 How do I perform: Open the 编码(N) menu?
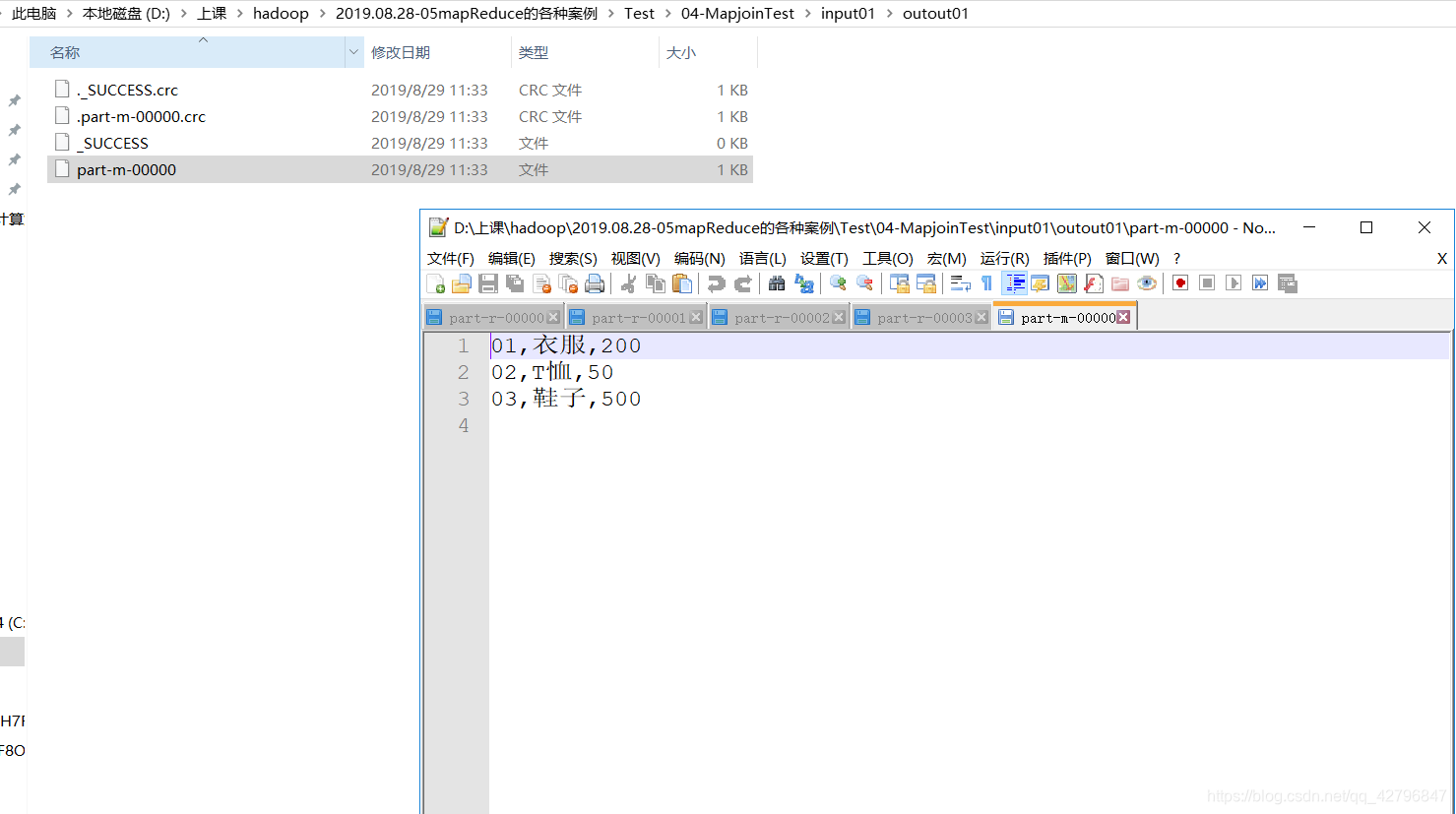(700, 258)
